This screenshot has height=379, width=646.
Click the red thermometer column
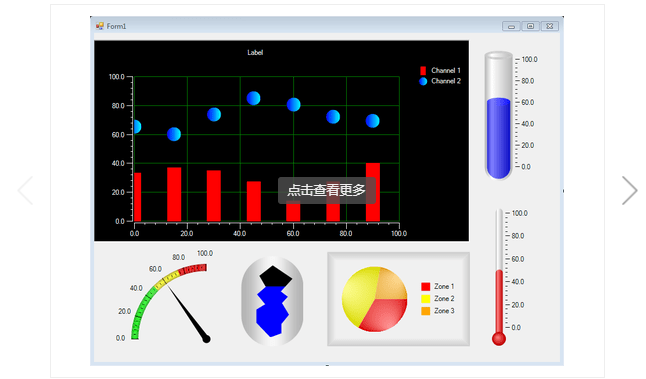click(x=499, y=302)
